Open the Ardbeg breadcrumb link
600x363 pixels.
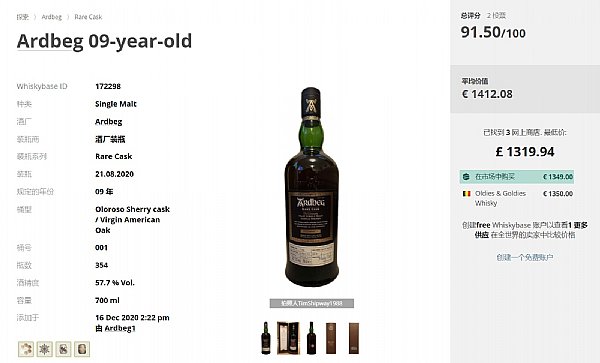tap(52, 17)
